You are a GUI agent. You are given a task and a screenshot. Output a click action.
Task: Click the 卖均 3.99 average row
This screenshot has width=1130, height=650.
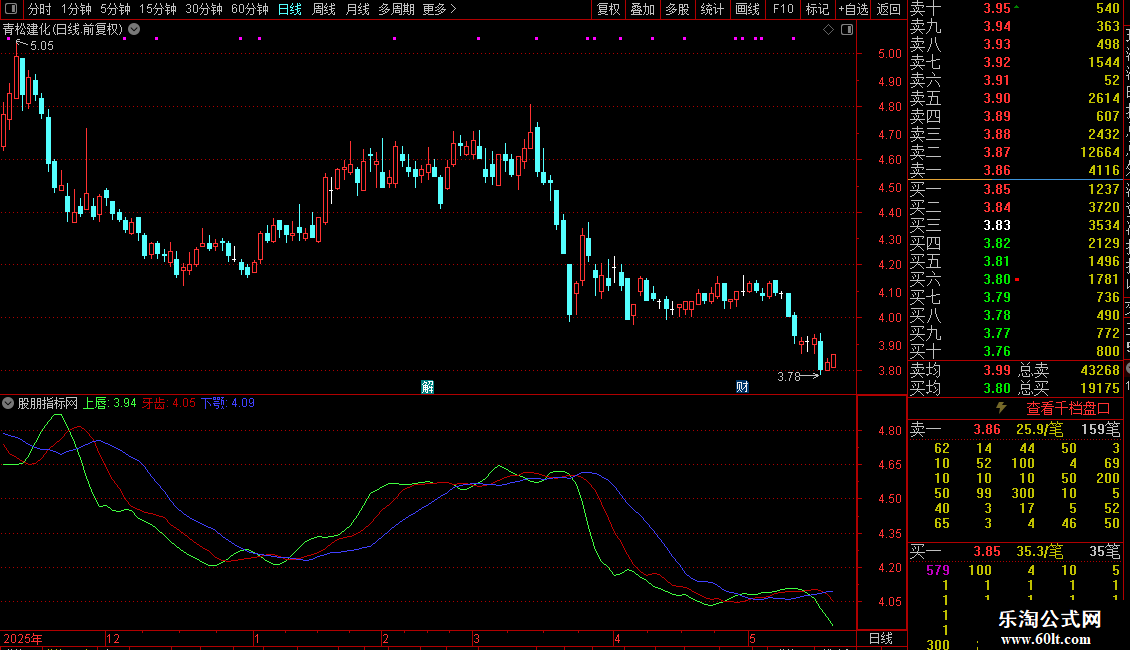(961, 370)
